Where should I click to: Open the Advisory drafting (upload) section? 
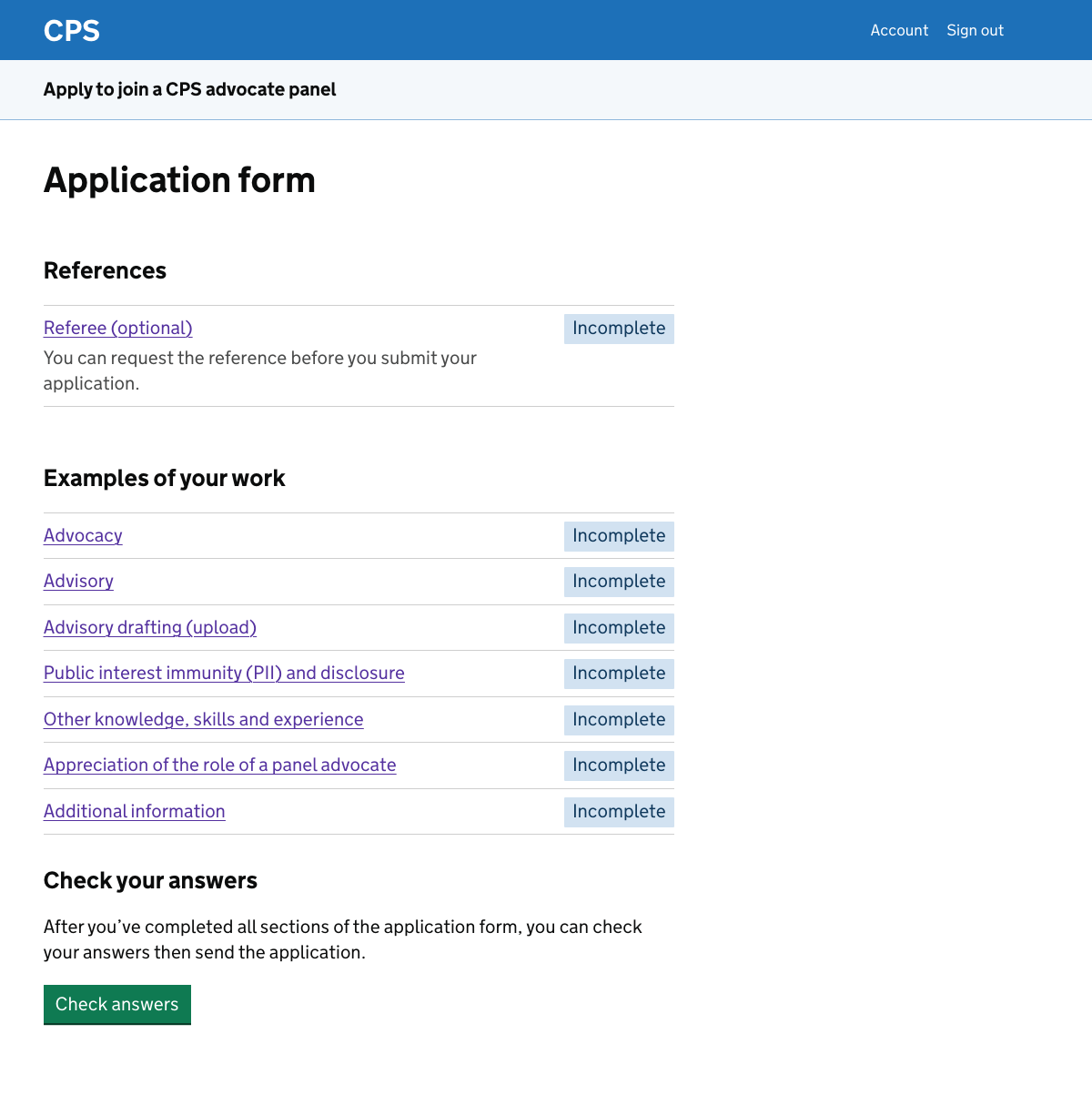(149, 627)
